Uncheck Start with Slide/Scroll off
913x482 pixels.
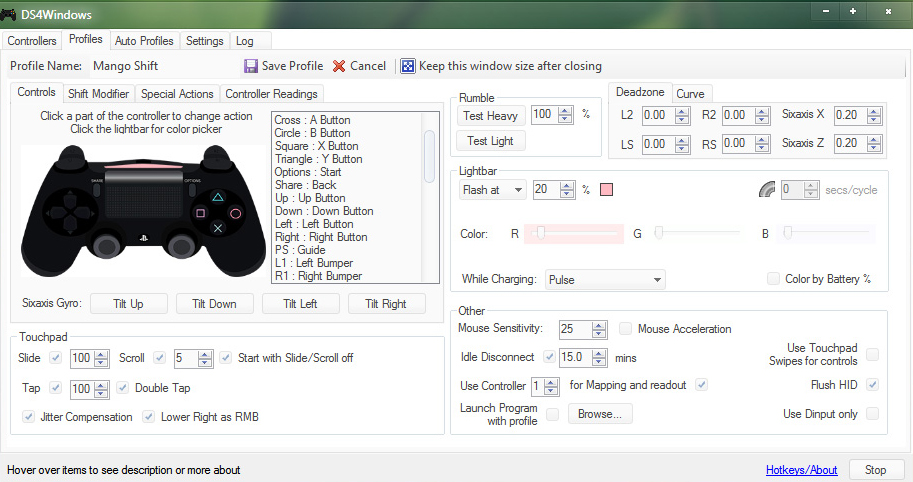click(x=226, y=357)
